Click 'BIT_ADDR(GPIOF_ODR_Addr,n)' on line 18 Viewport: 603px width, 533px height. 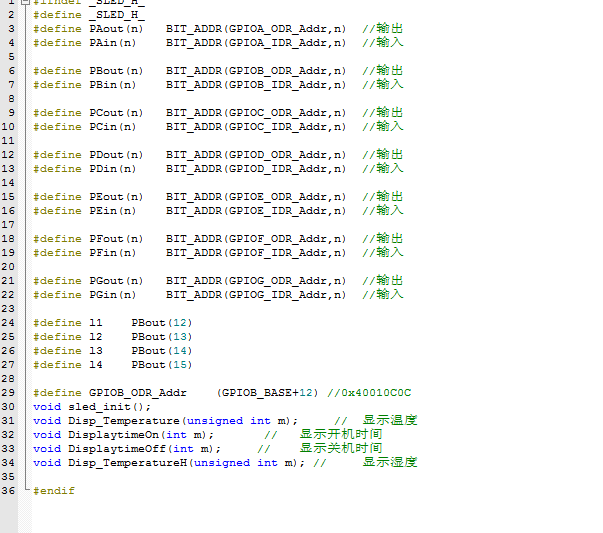(x=256, y=239)
